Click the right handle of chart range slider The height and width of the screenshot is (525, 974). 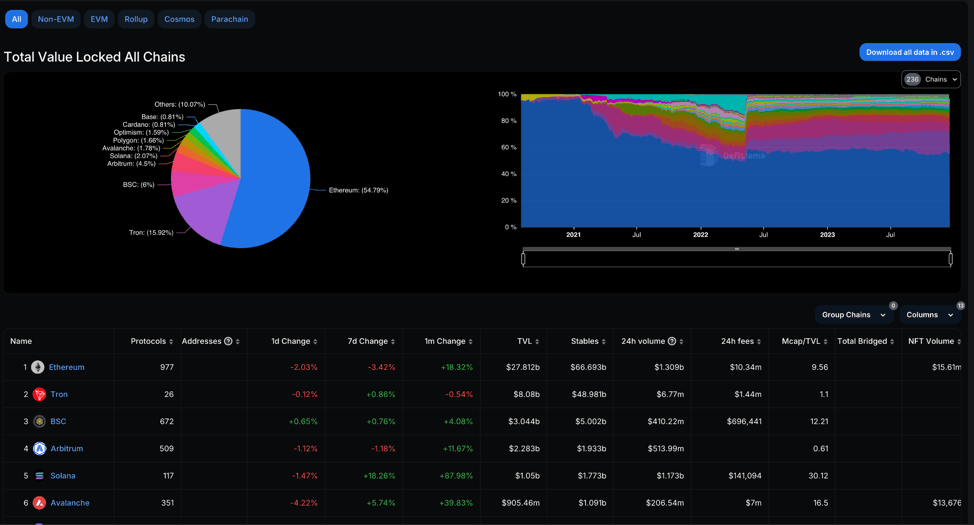[x=950, y=258]
